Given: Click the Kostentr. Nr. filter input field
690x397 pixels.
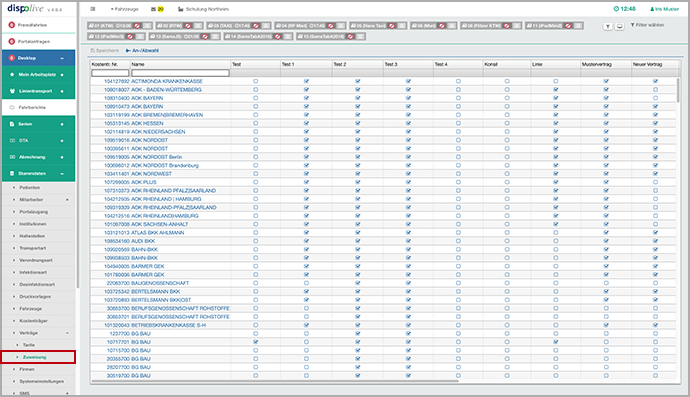Looking at the screenshot, I should point(110,73).
